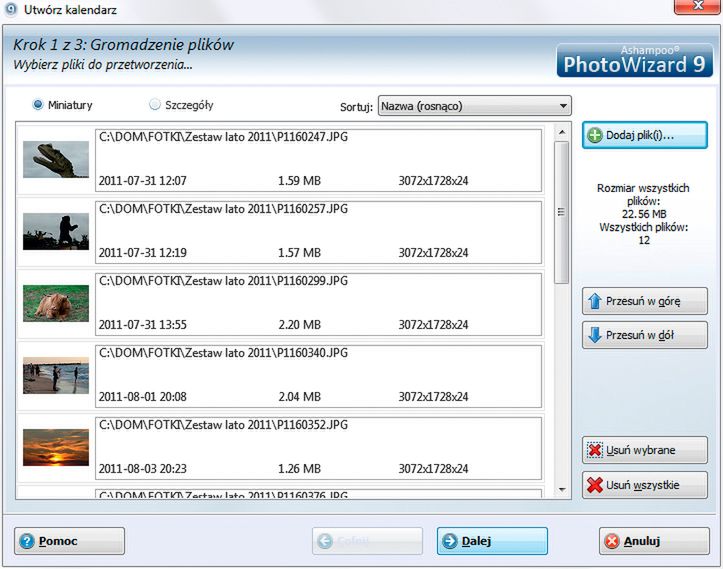Click the Przesuń w górę button
Viewport: 723px width, 569px height.
645,301
